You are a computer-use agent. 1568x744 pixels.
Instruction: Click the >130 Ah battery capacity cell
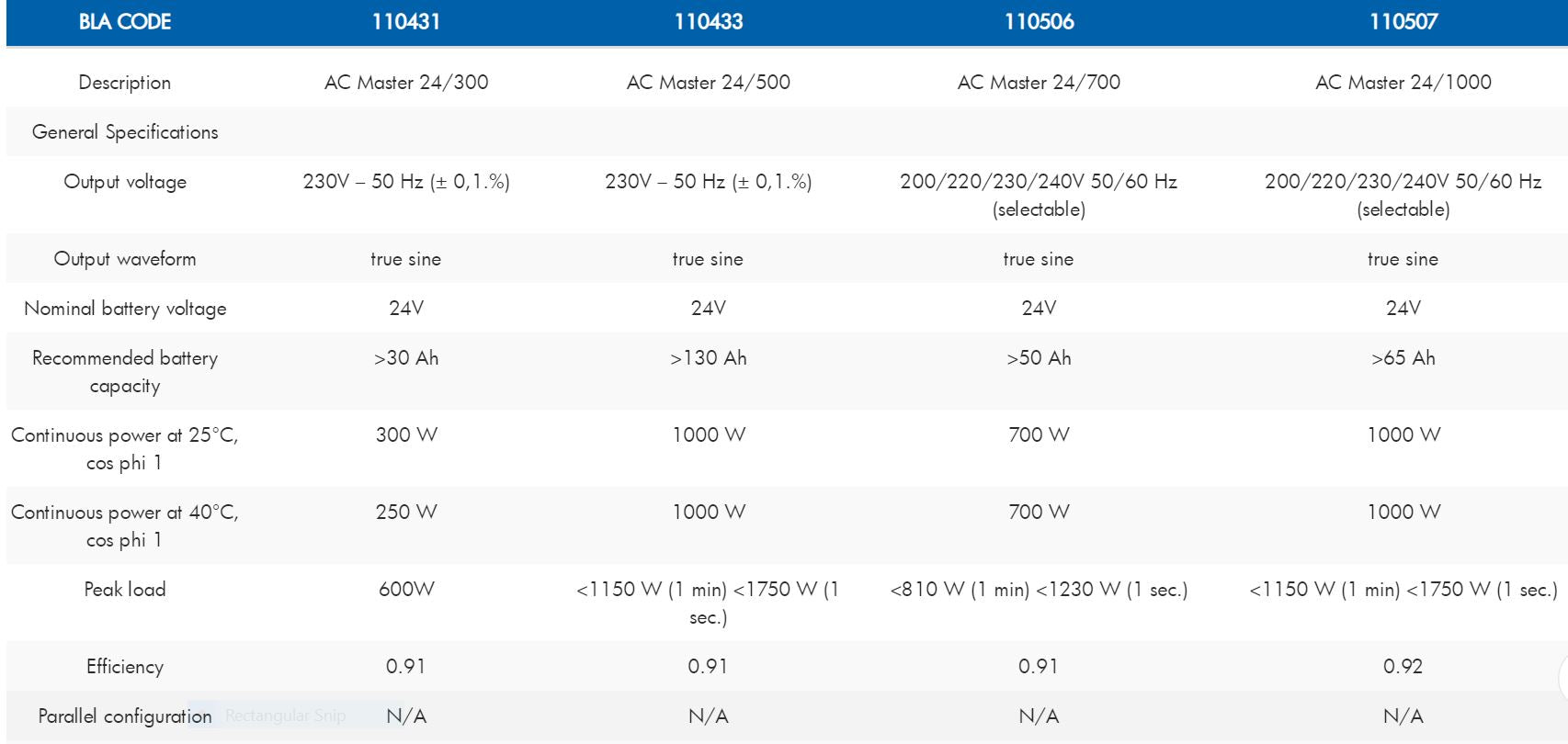(709, 358)
